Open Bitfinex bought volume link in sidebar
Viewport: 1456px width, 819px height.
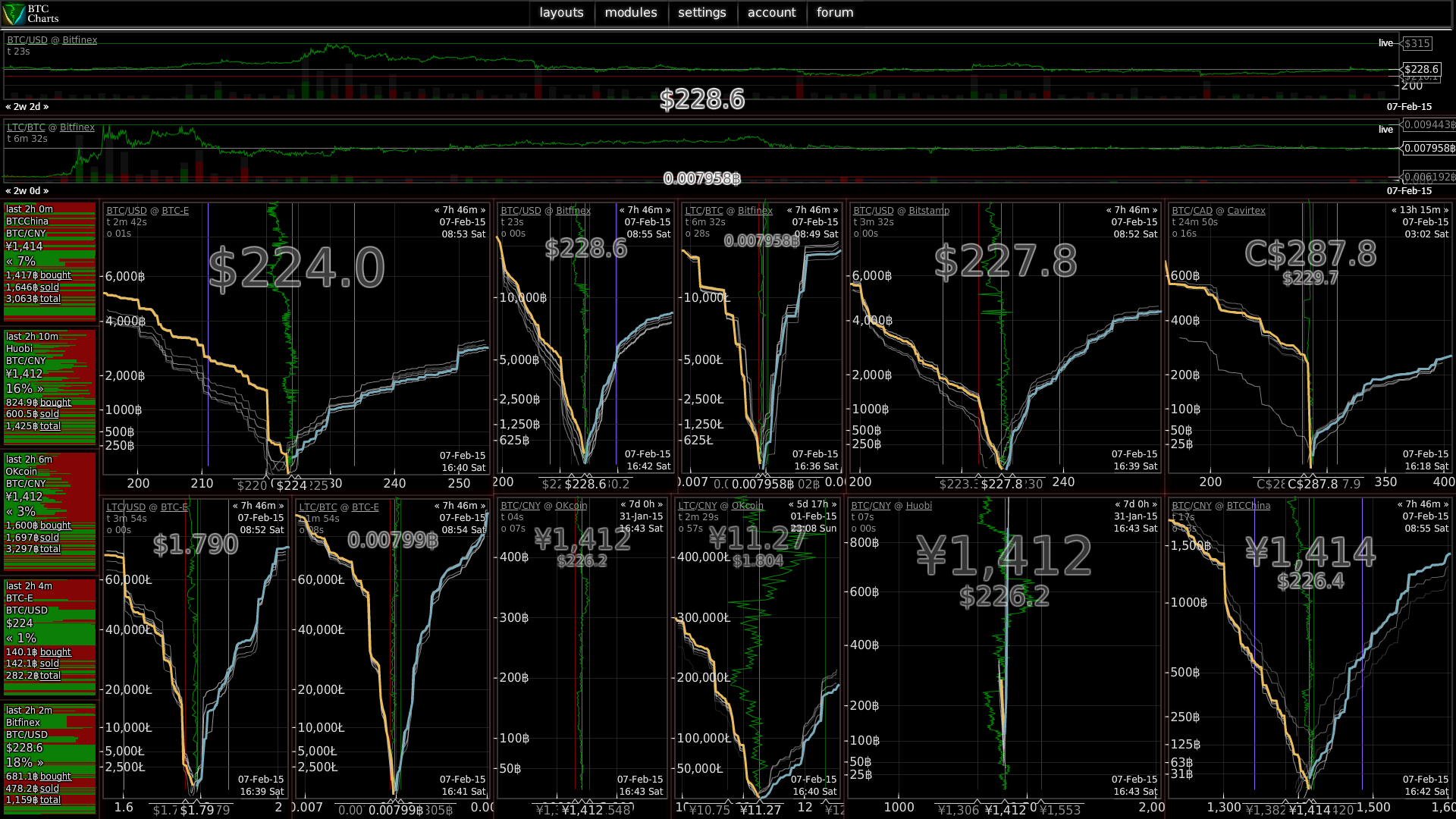55,777
